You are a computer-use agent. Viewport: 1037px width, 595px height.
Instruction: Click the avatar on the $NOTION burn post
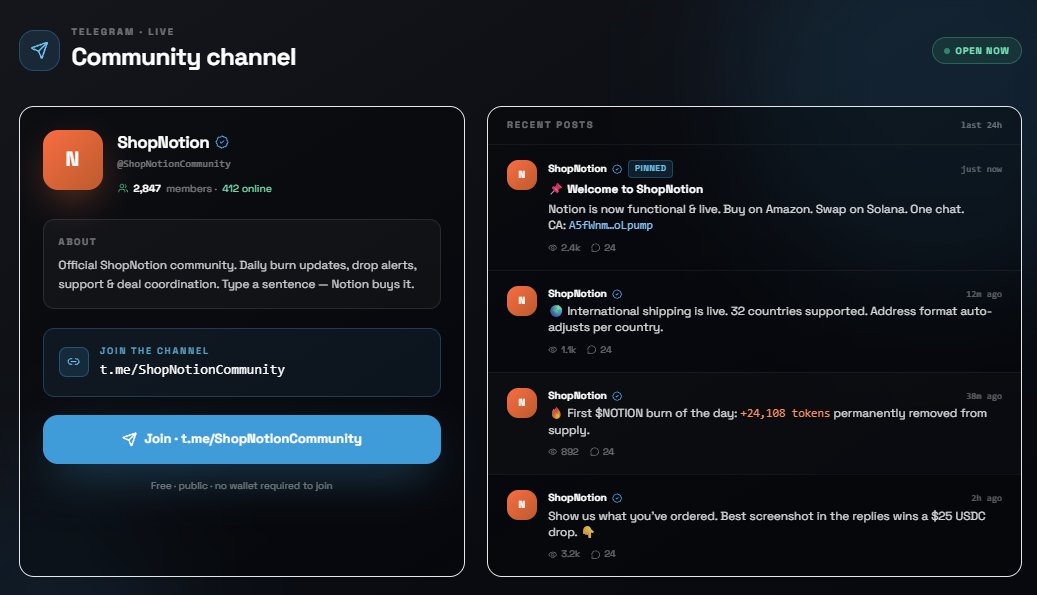point(522,403)
